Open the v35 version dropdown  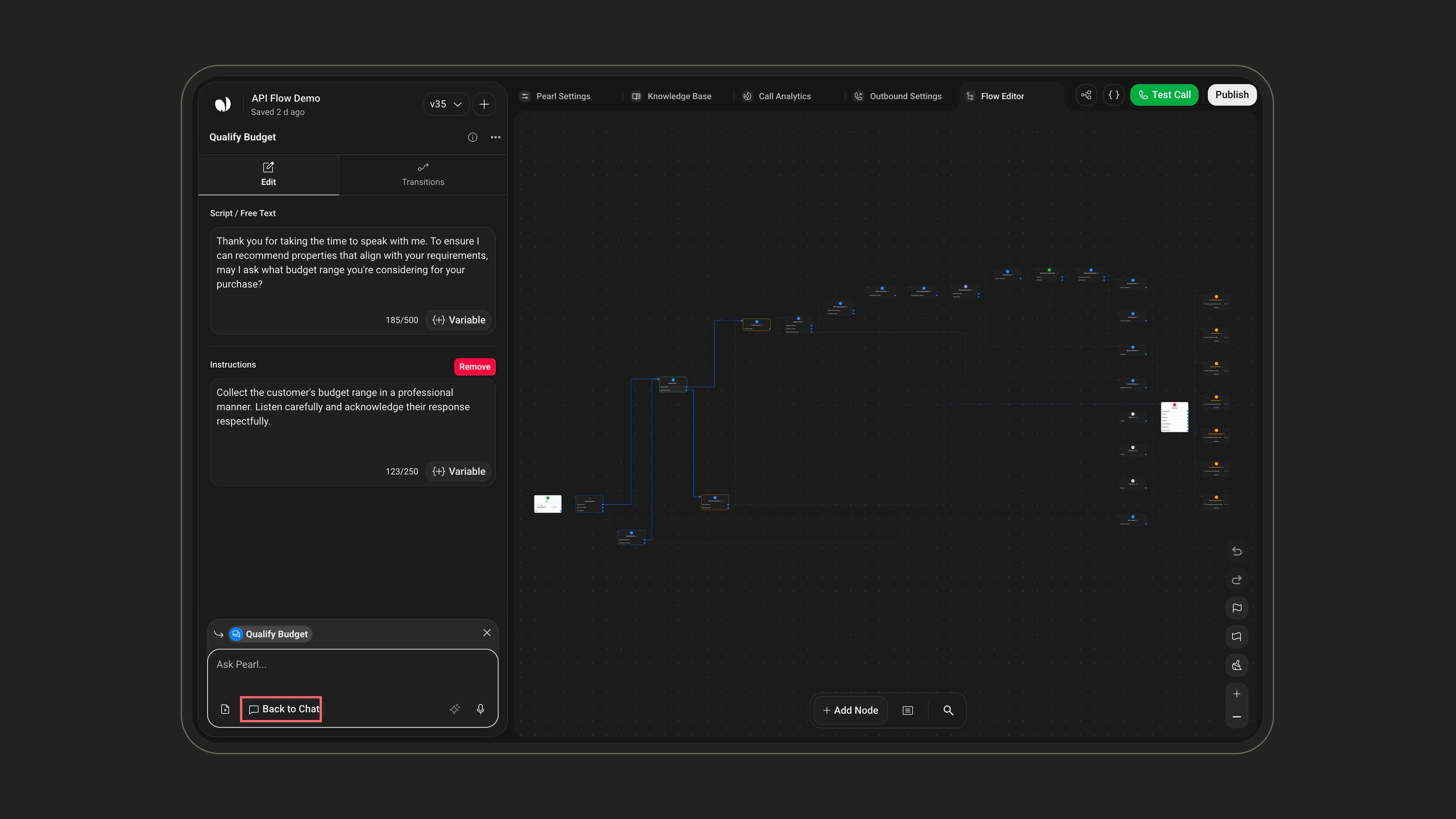(446, 104)
